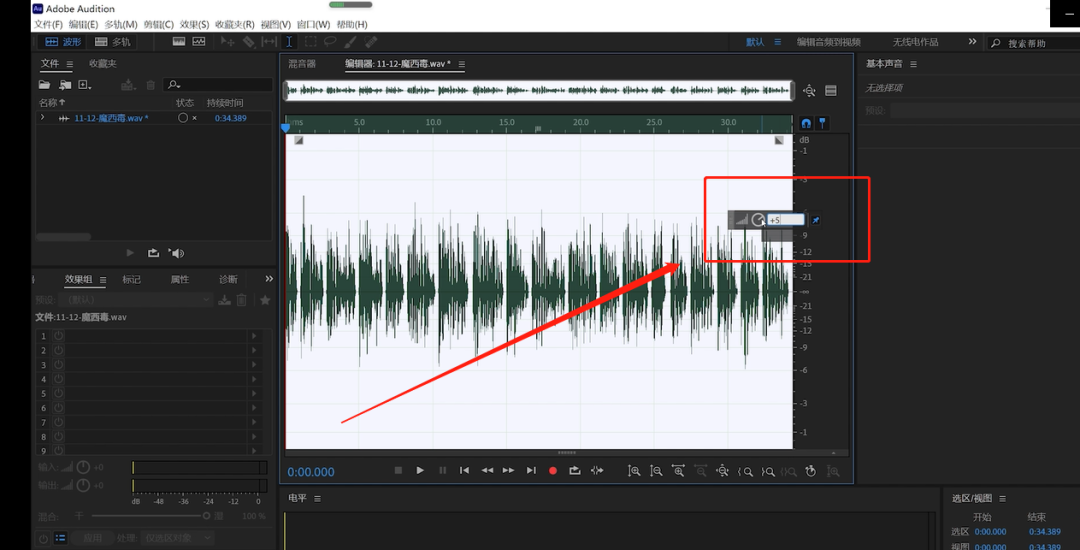Click the Stop button in transport

tap(398, 471)
